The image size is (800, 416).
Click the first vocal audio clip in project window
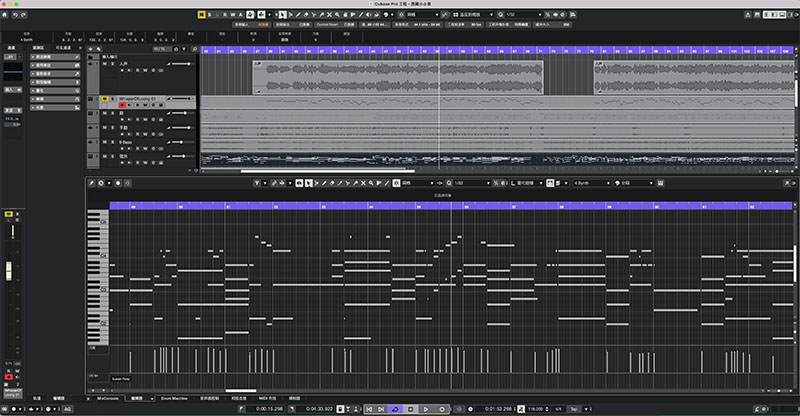pyautogui.click(x=398, y=78)
